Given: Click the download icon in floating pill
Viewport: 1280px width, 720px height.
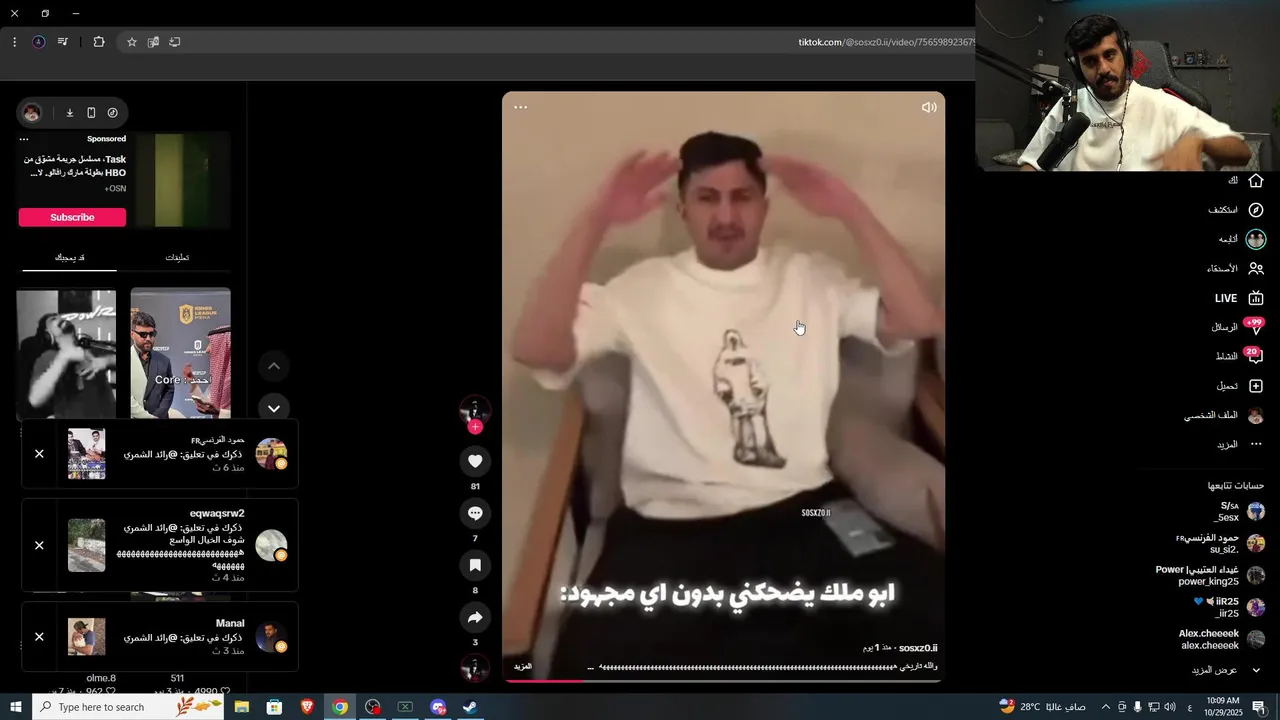Looking at the screenshot, I should click(70, 113).
